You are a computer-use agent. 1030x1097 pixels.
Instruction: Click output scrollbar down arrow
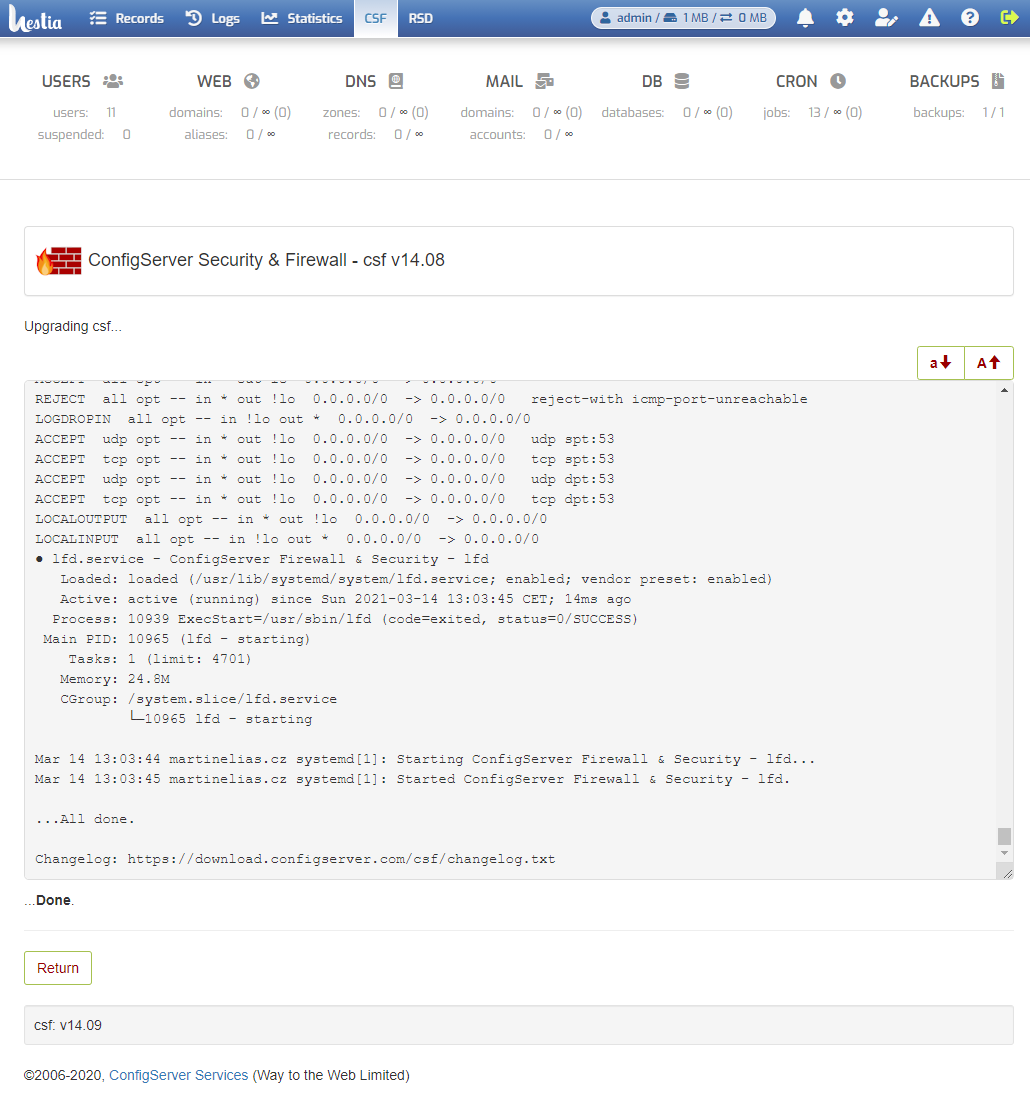click(x=1004, y=853)
